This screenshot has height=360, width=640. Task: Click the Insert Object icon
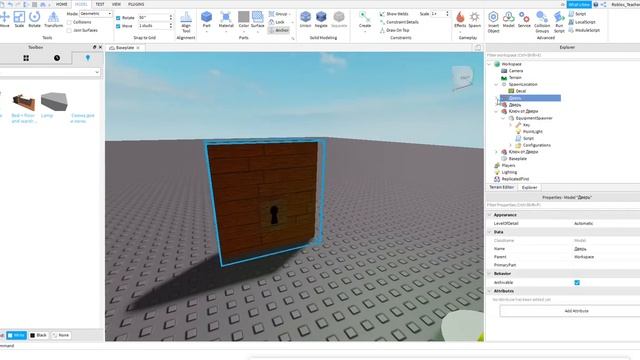coord(493,22)
